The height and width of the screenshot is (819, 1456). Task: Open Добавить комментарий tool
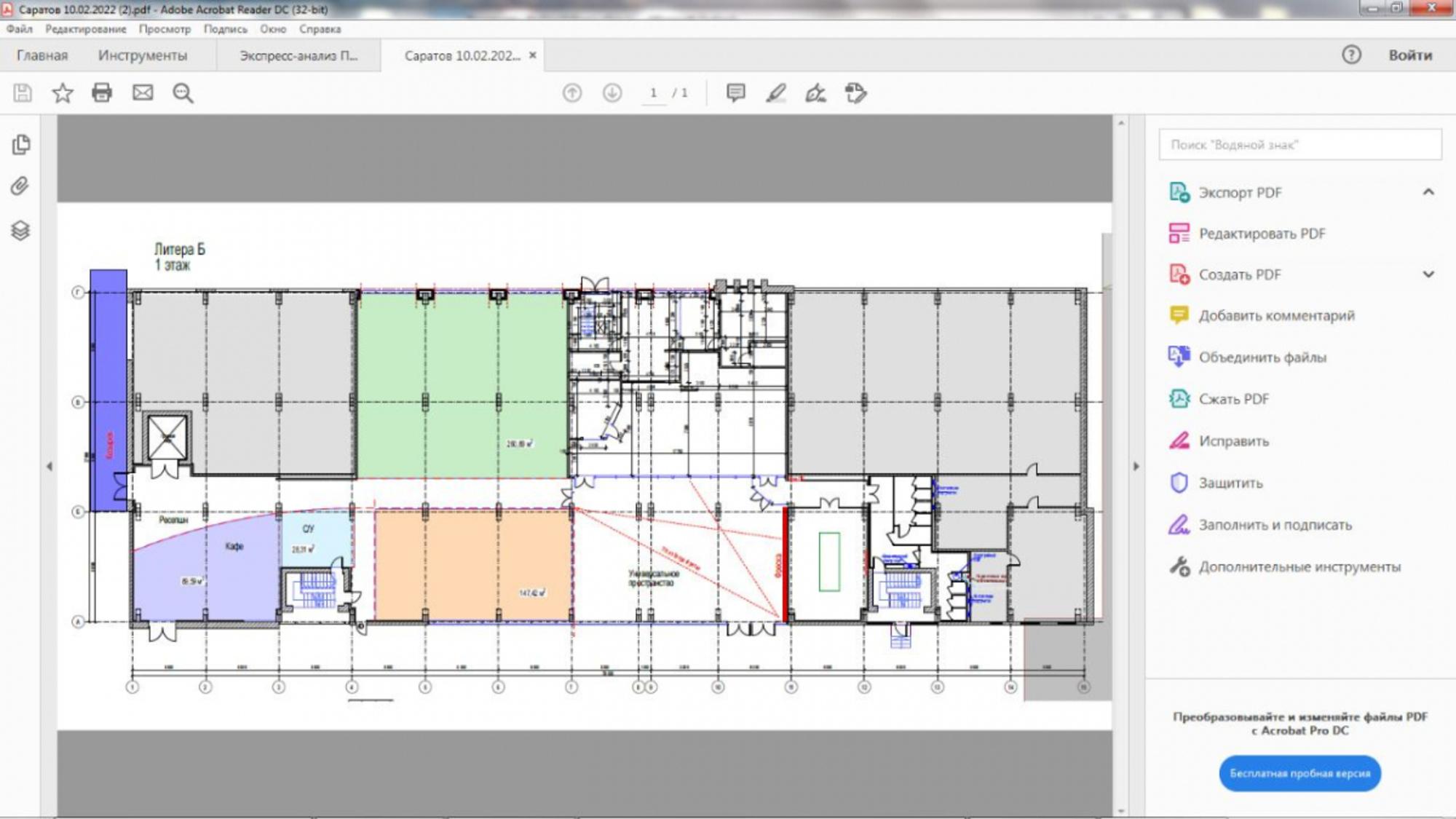(x=1262, y=316)
